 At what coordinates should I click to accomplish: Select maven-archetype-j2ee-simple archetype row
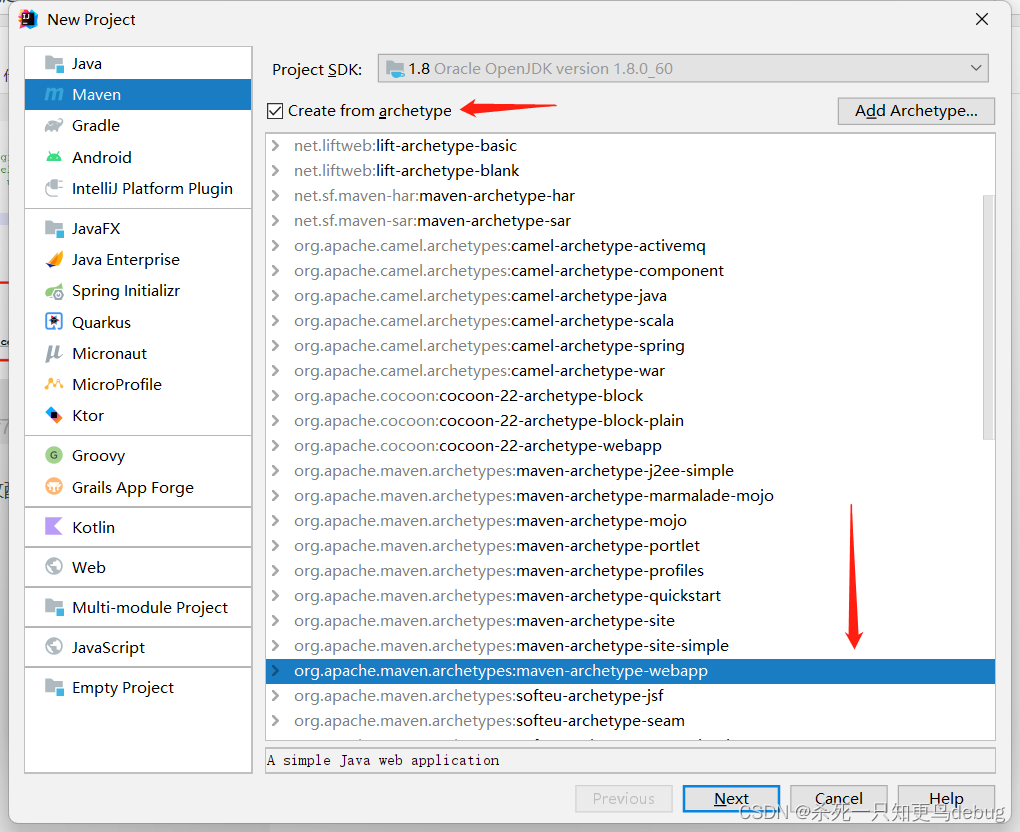[x=630, y=471]
